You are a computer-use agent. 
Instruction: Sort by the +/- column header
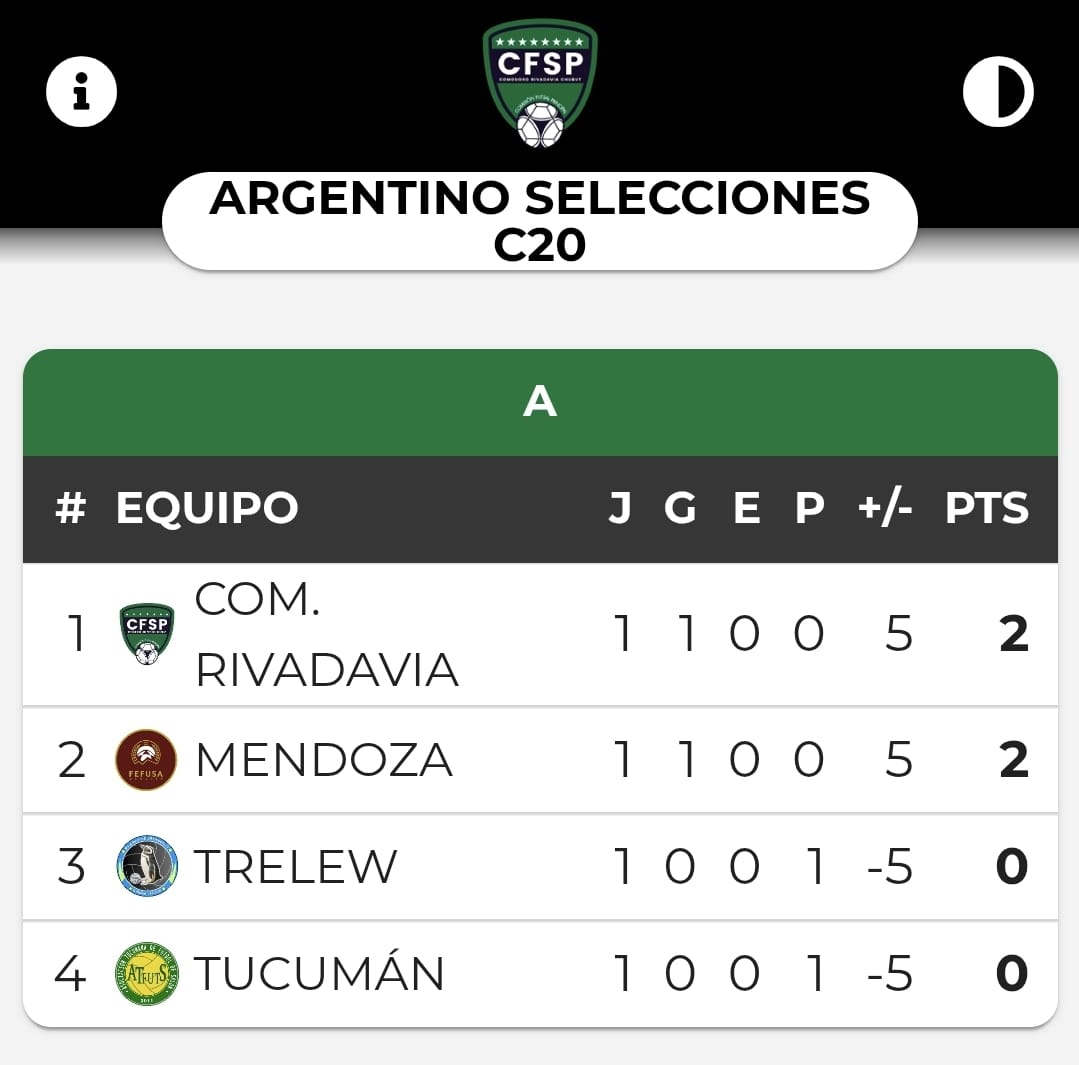pos(885,508)
